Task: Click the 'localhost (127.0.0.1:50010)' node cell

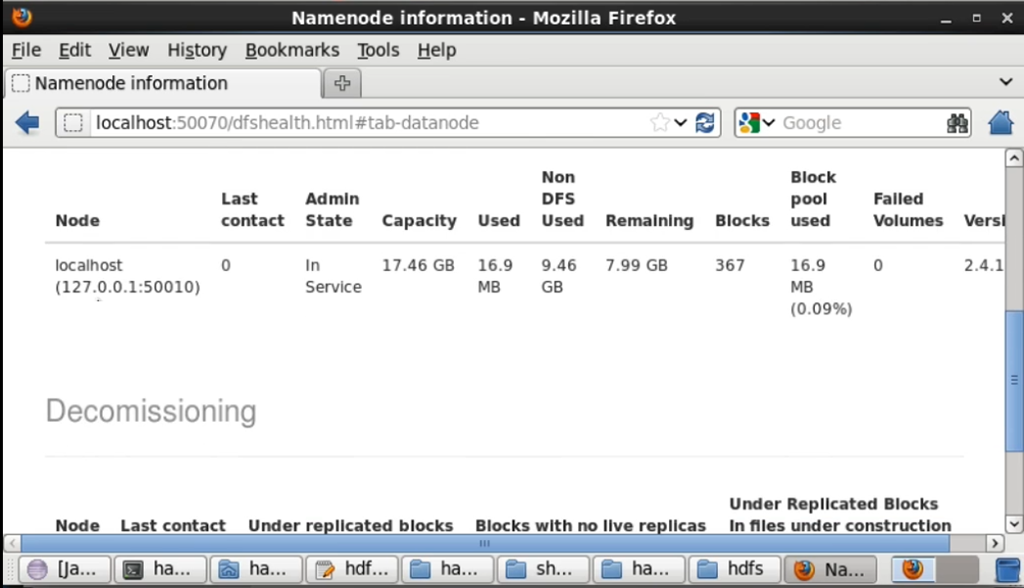Action: [127, 276]
